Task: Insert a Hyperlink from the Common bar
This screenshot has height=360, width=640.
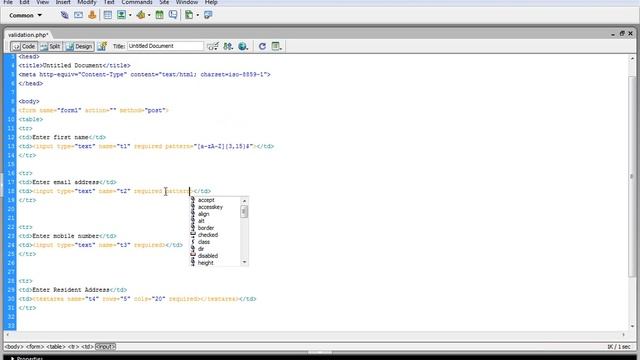Action: (64, 15)
